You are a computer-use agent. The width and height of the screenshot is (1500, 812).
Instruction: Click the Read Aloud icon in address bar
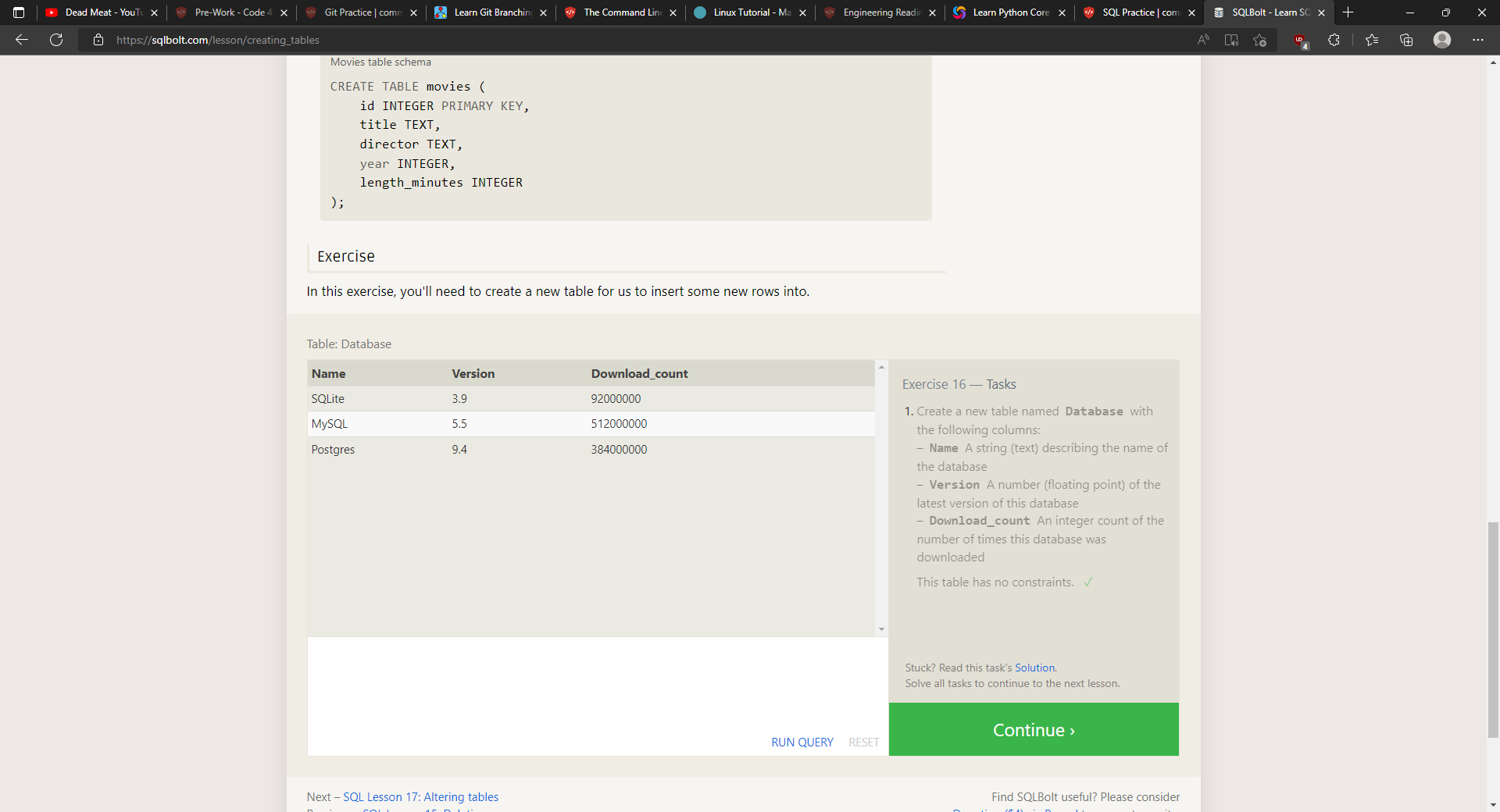point(1203,40)
